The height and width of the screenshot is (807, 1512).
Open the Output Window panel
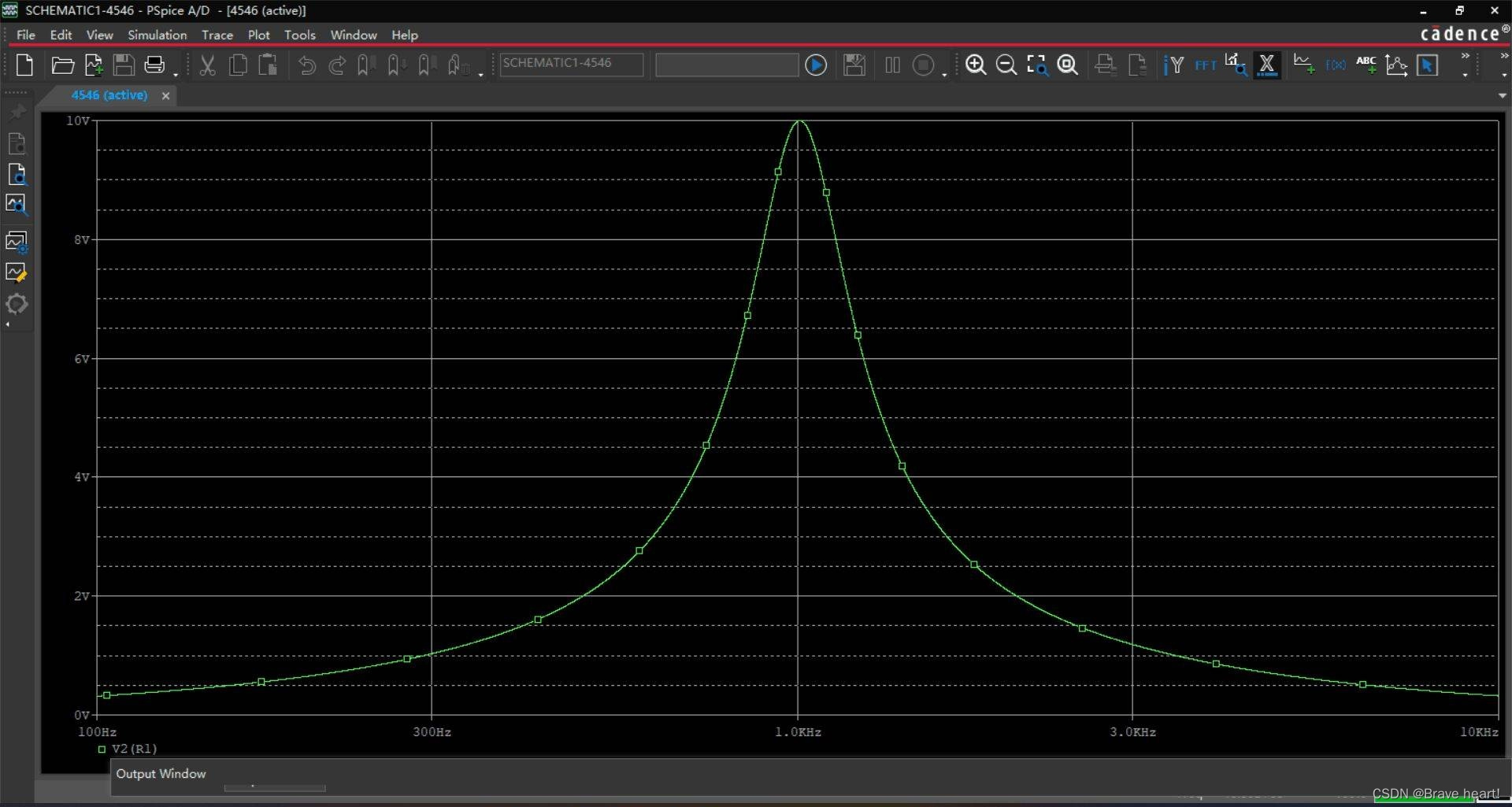tap(161, 774)
